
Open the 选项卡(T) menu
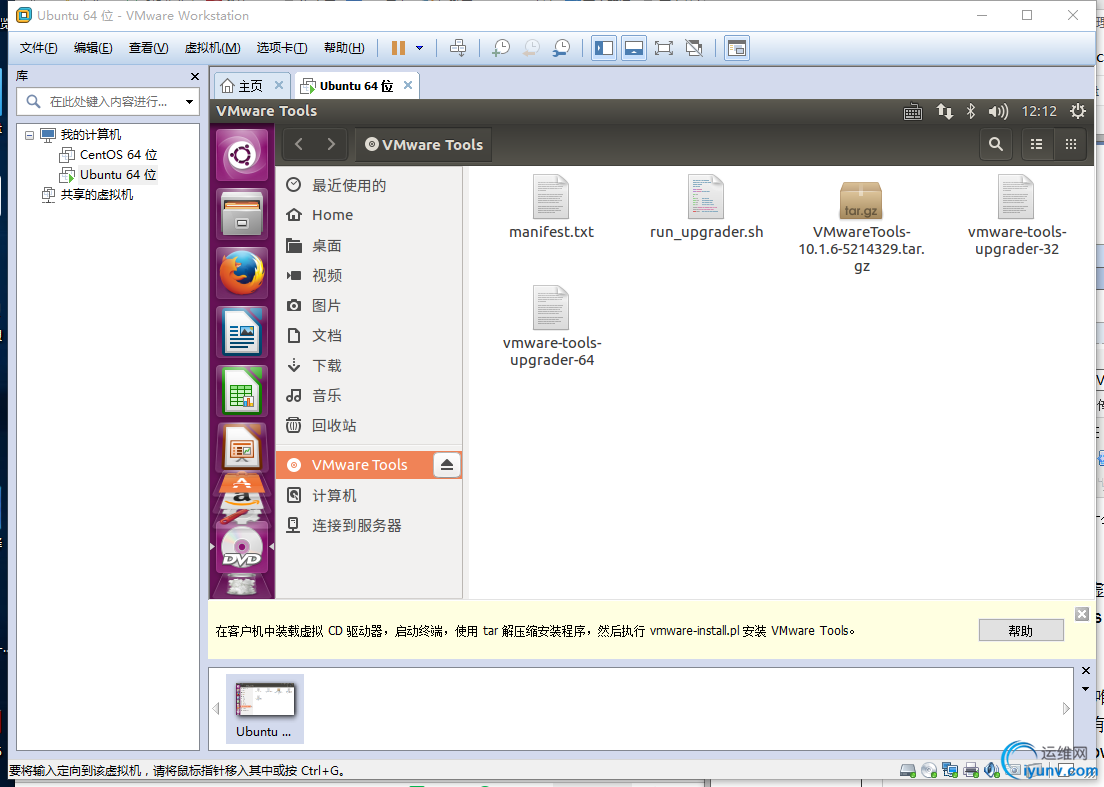coord(282,48)
